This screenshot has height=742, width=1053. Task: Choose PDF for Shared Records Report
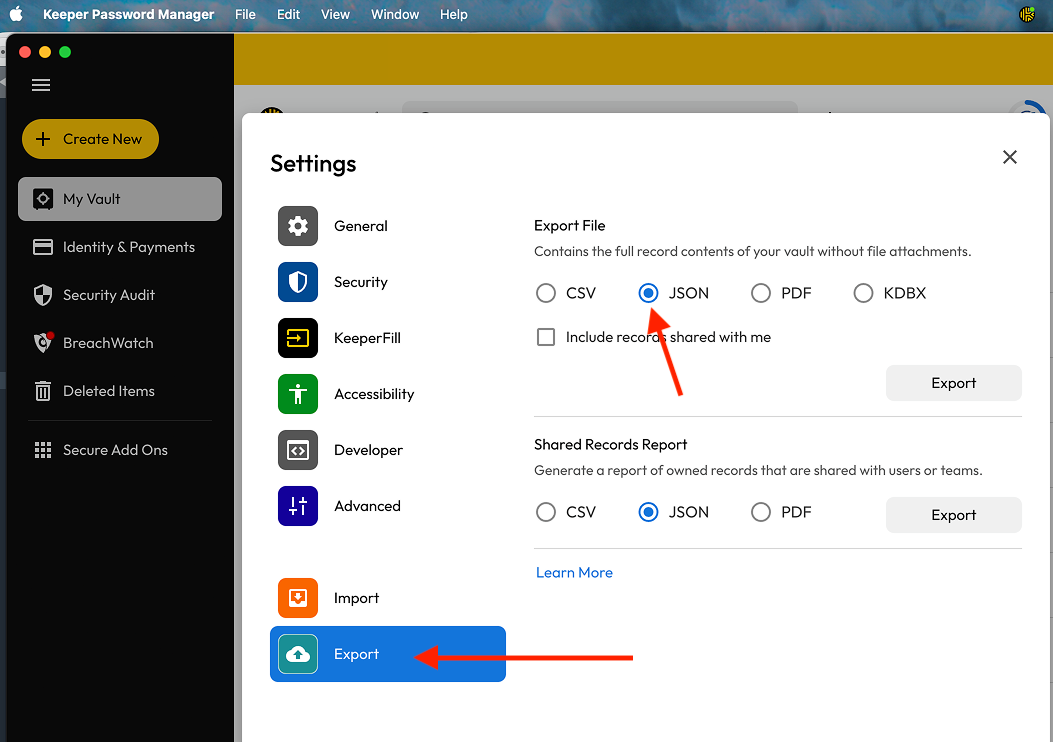click(760, 511)
